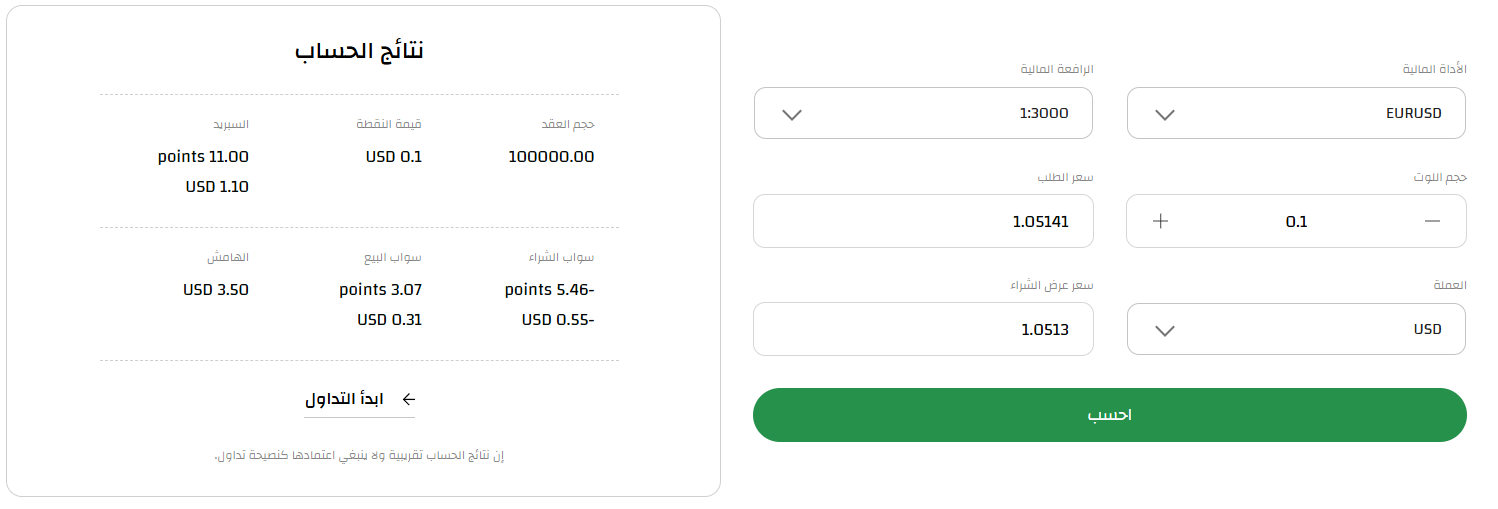Click the green احسب calculate button
Screen dimensions: 1498x509
click(x=1109, y=415)
